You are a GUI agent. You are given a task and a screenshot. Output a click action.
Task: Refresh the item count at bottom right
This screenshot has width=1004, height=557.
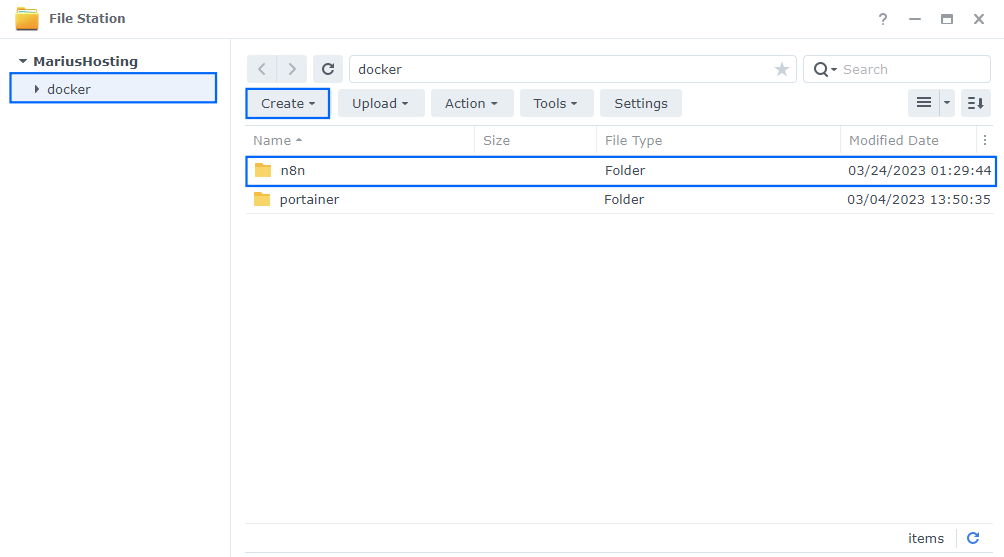[973, 538]
